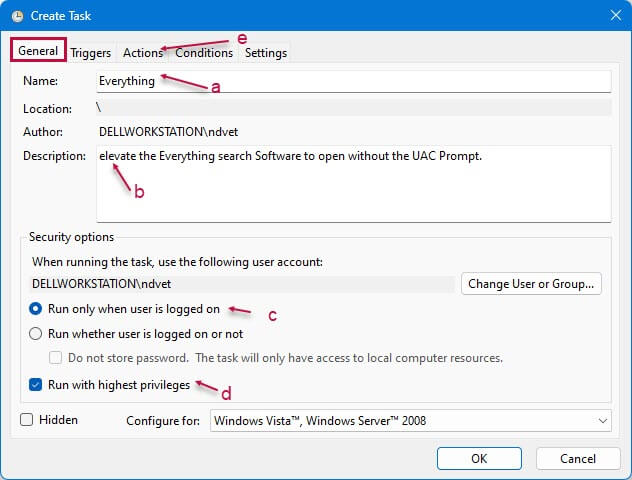Viewport: 632px width, 480px height.
Task: Switch to the General tab
Action: [38, 51]
